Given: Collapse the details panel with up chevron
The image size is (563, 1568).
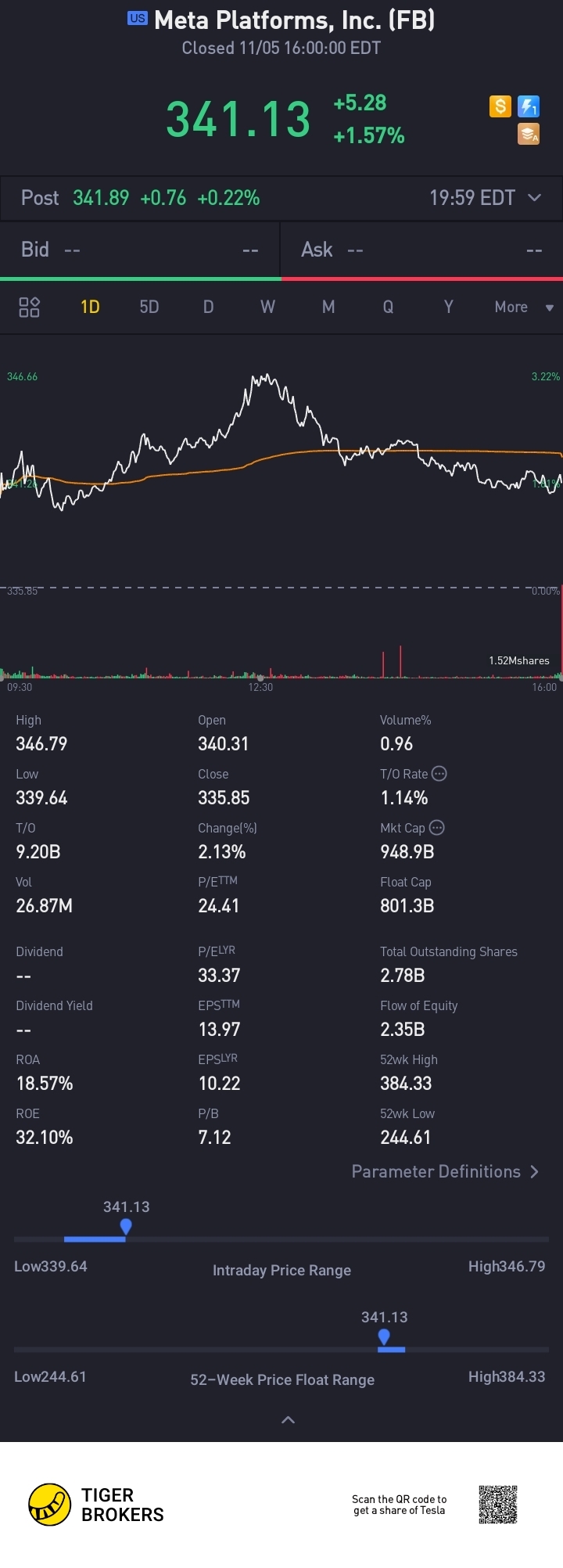Looking at the screenshot, I should coord(288,1420).
